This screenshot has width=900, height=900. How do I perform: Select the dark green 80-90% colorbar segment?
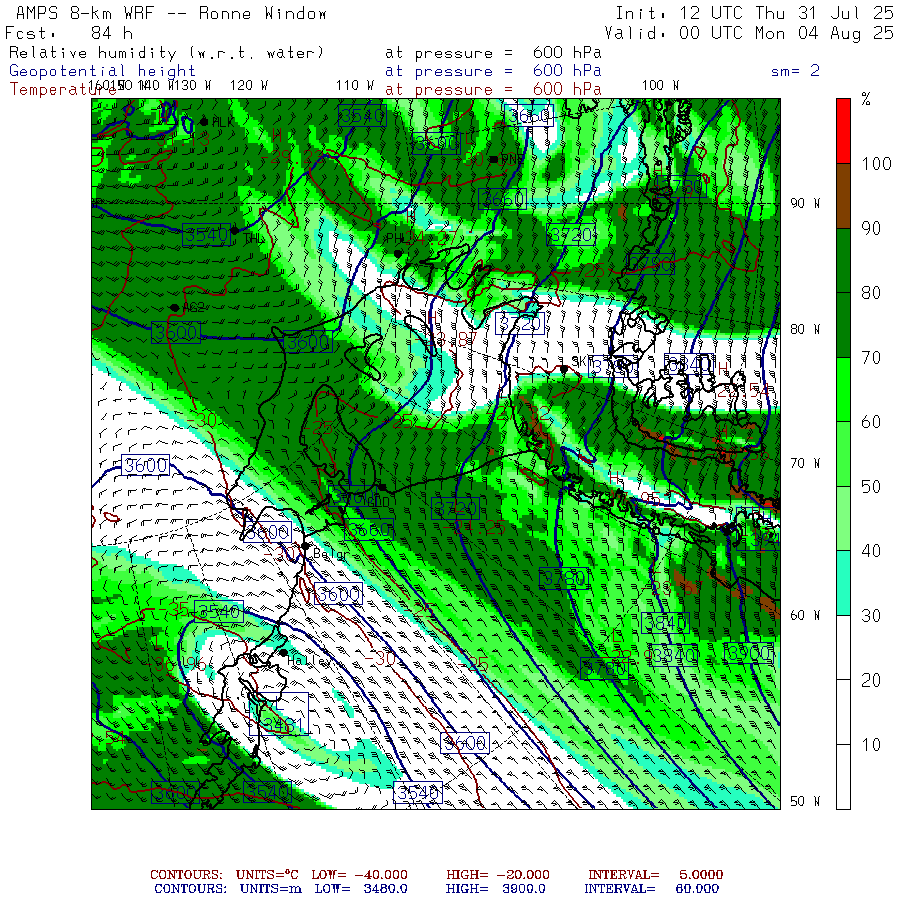[x=843, y=261]
